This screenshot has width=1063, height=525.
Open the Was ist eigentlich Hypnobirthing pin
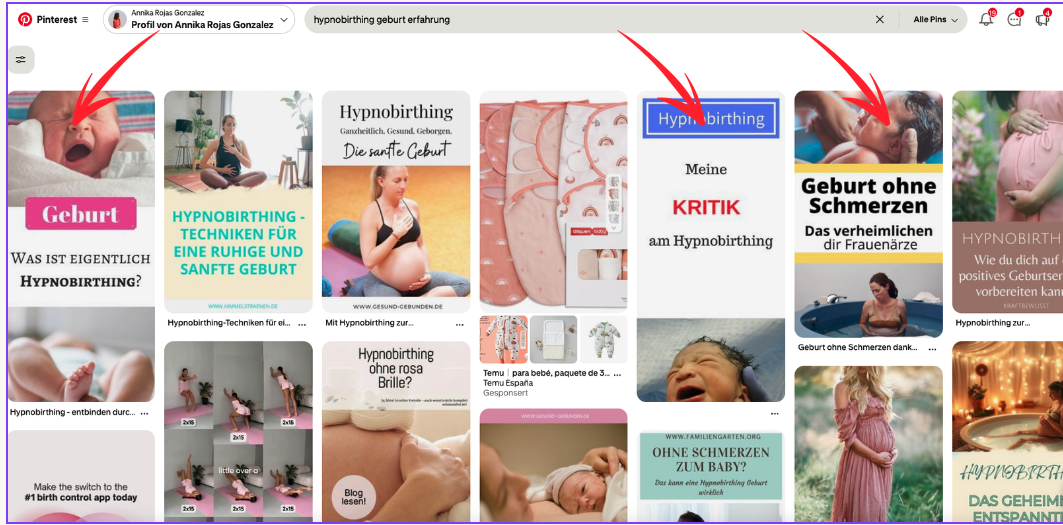coord(81,246)
